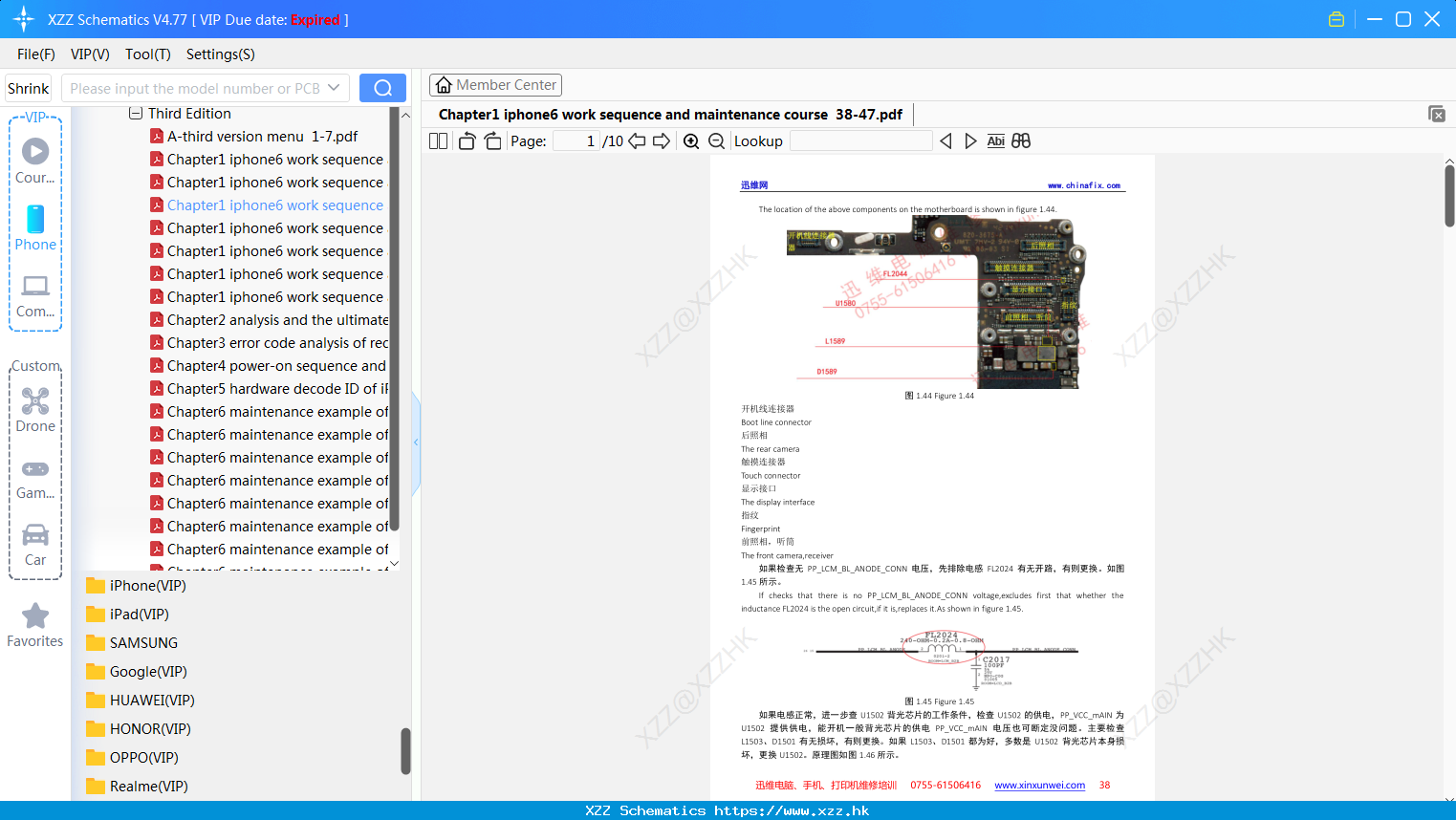The image size is (1456, 820).
Task: Open Chapter3 error code analysis file
Action: tap(269, 343)
